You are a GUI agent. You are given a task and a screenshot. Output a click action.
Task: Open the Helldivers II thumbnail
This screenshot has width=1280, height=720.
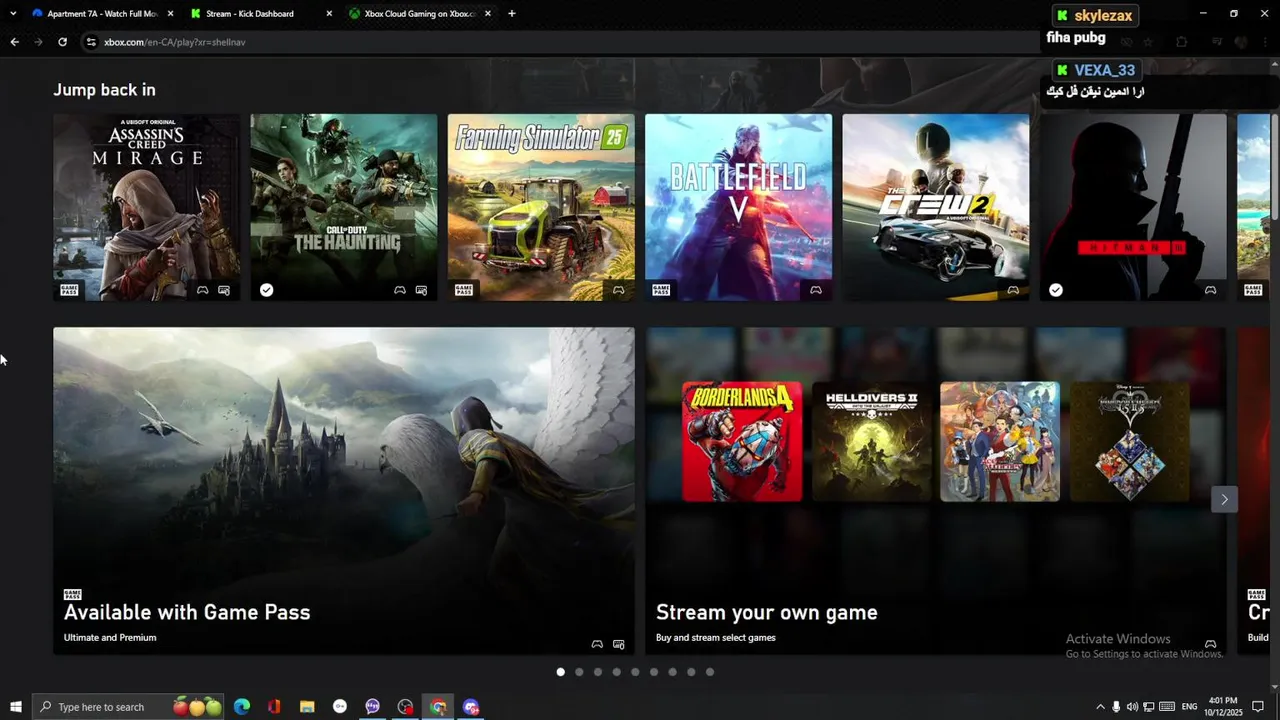pos(871,441)
